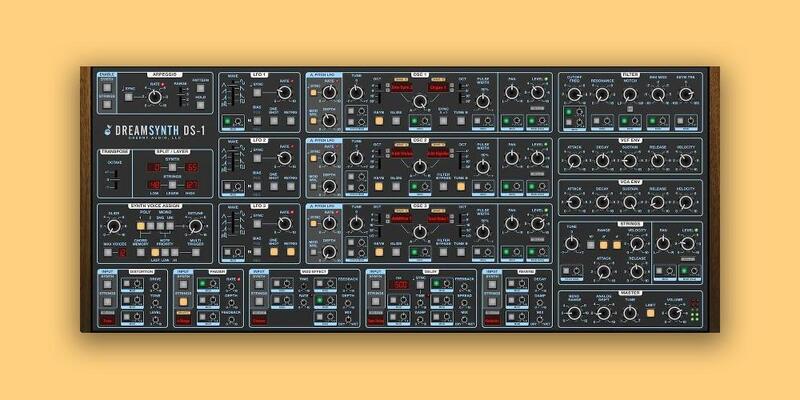Click the Arpeggio Rate knob
Screen dimensions: 800x400
click(x=155, y=96)
